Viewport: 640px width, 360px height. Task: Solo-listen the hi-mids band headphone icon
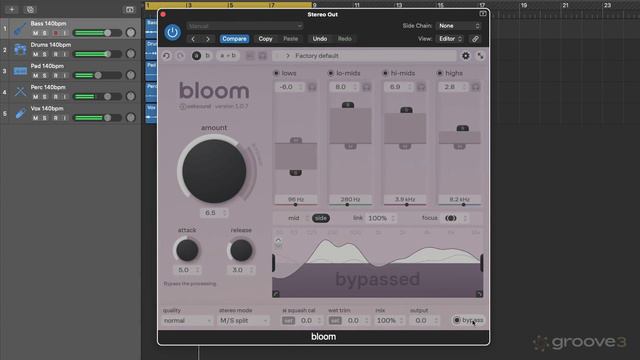[421, 87]
